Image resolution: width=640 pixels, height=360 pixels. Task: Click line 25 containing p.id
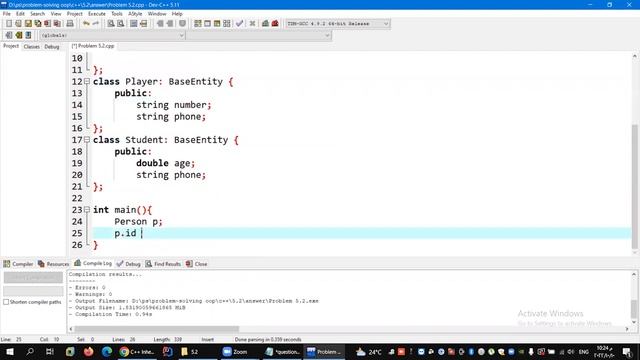click(362, 233)
